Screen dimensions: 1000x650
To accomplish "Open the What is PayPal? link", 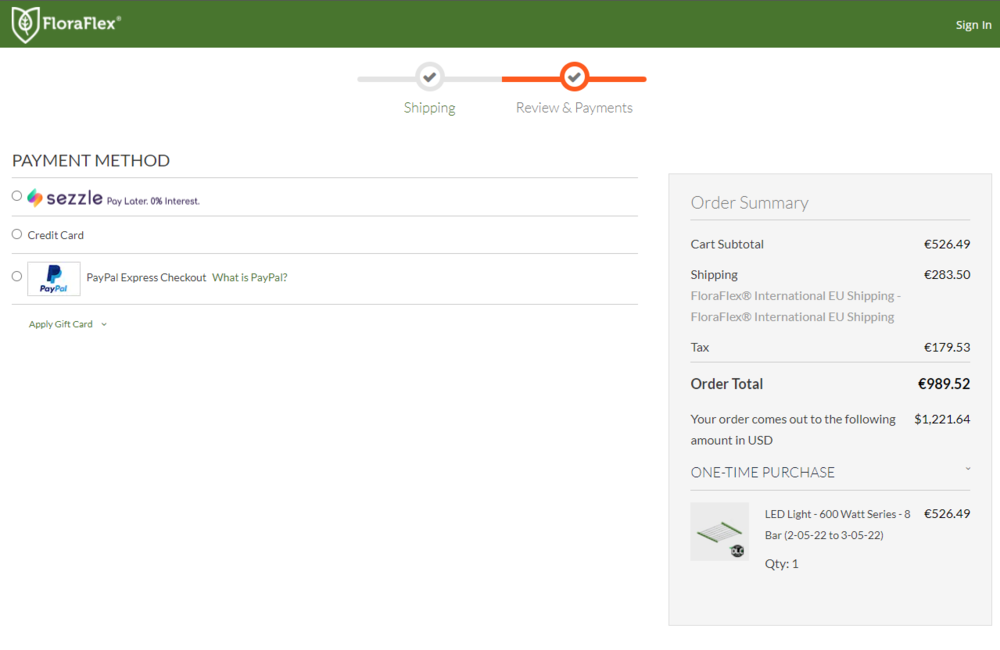I will point(249,277).
